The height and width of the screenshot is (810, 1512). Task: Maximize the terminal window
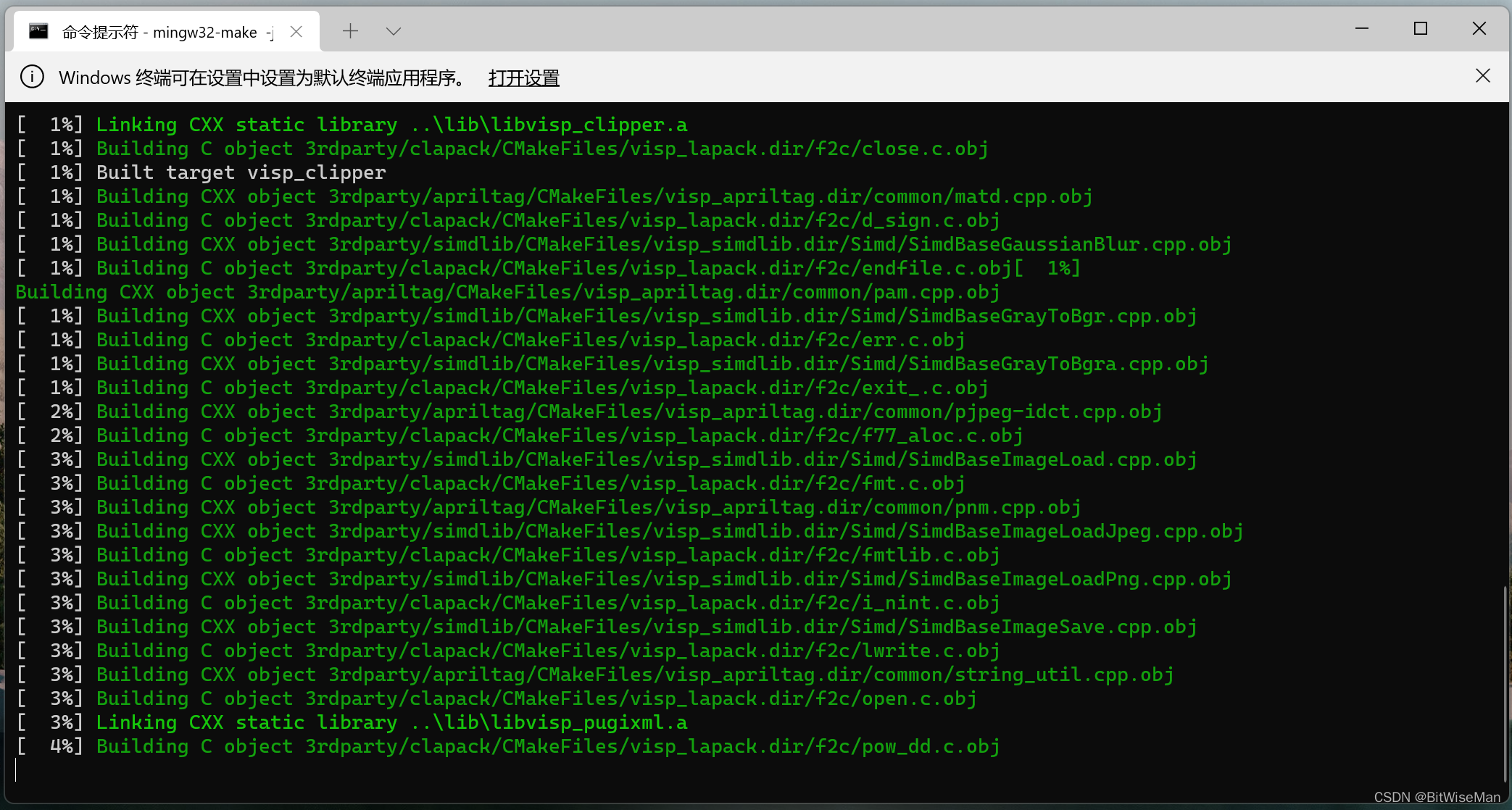(1421, 28)
